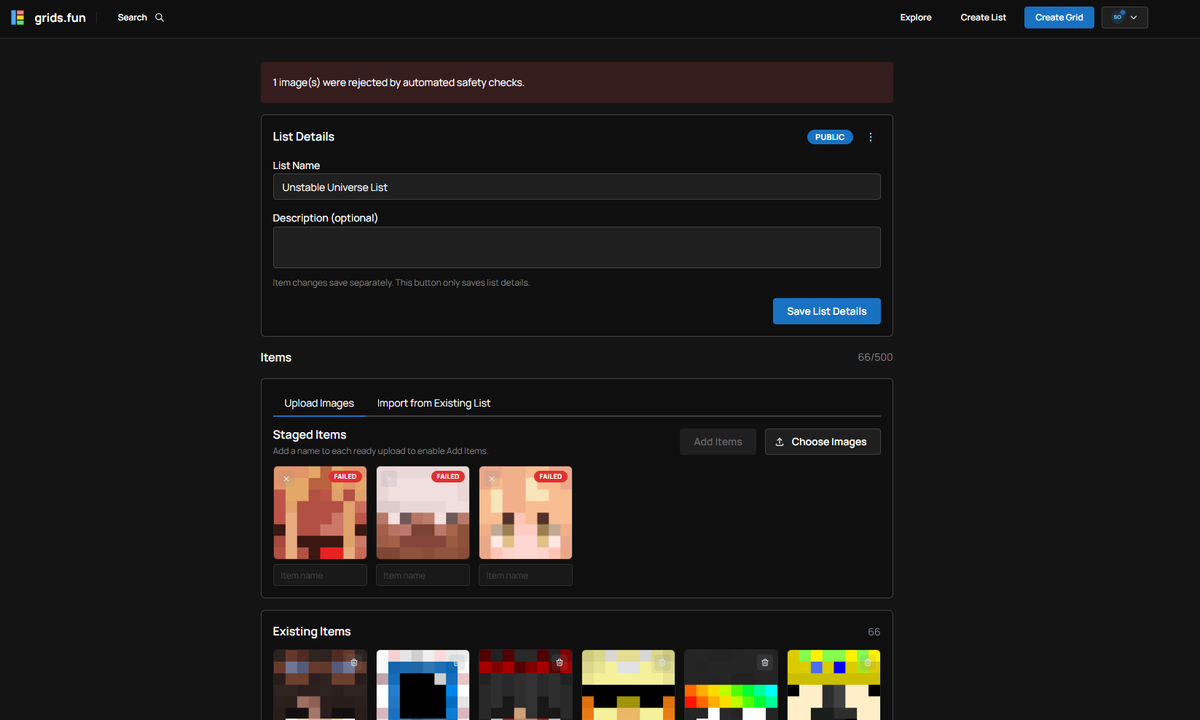Delete existing blue-framed black square item
Screen dimensions: 1200x720
click(x=456, y=662)
